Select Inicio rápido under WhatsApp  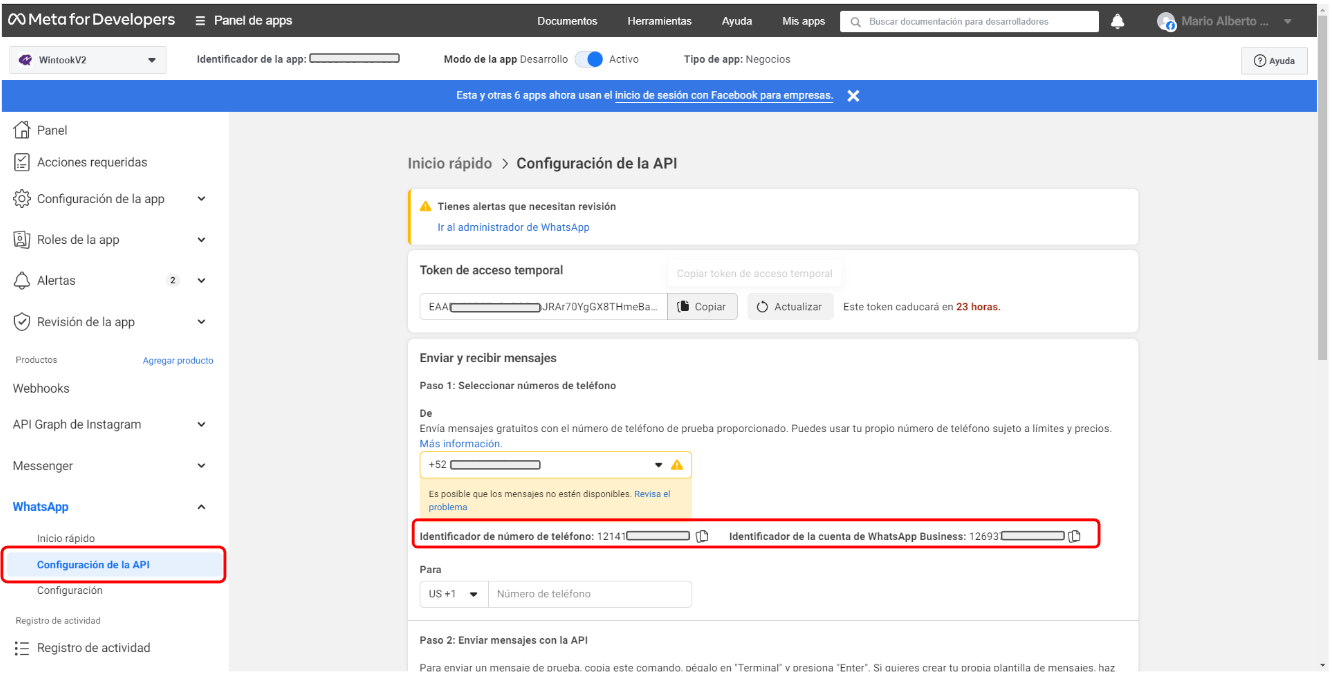point(66,538)
